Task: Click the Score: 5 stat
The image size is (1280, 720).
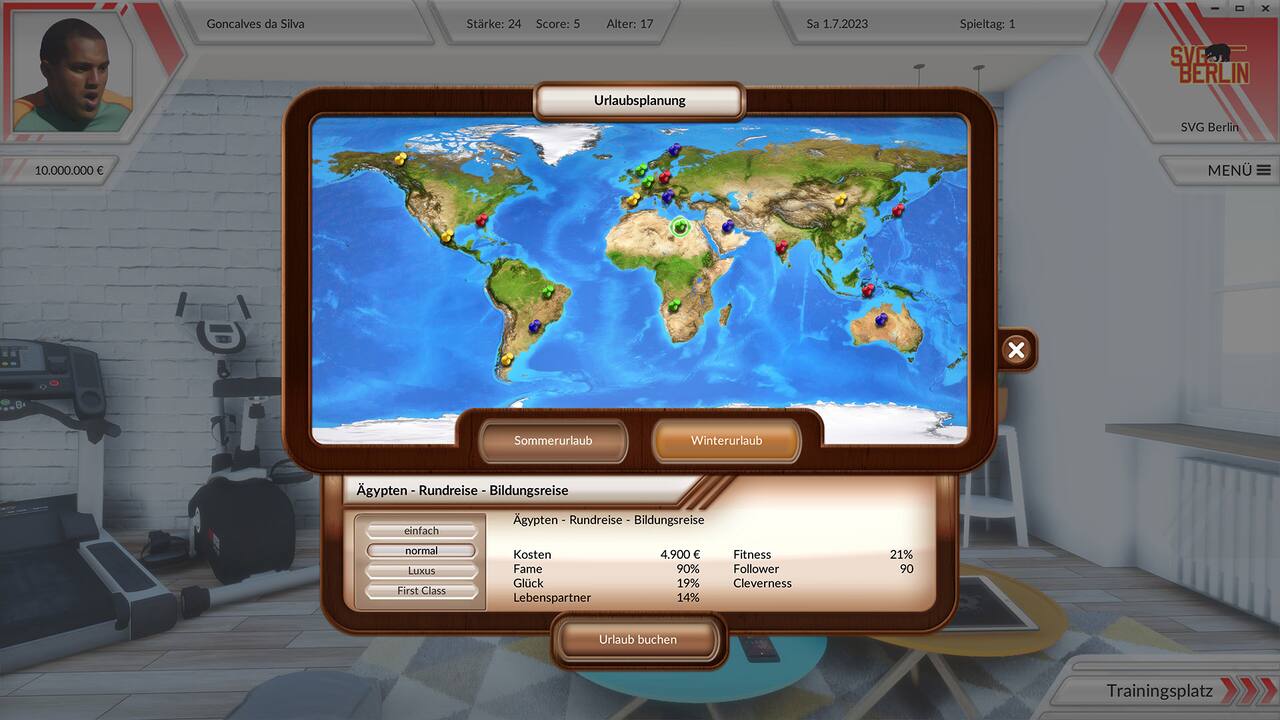Action: (558, 23)
